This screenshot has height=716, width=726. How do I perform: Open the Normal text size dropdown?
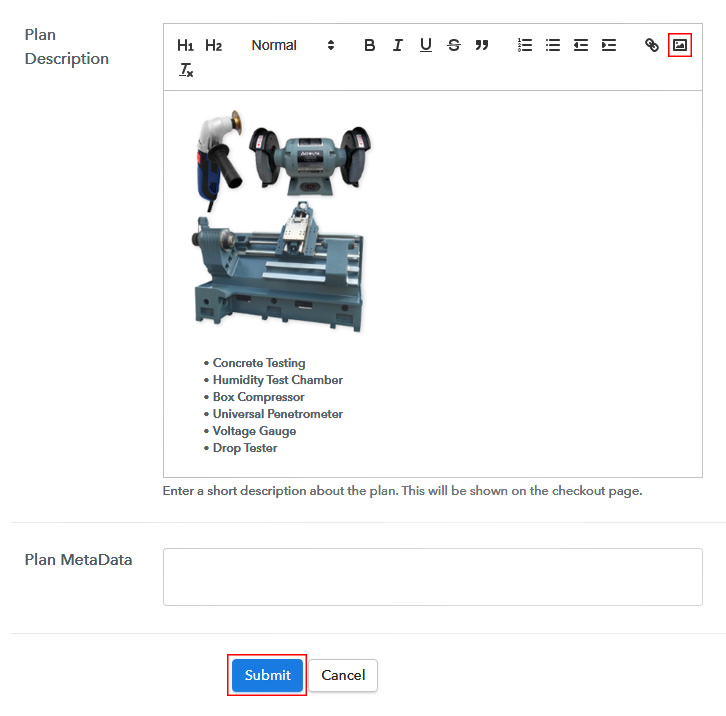(292, 45)
